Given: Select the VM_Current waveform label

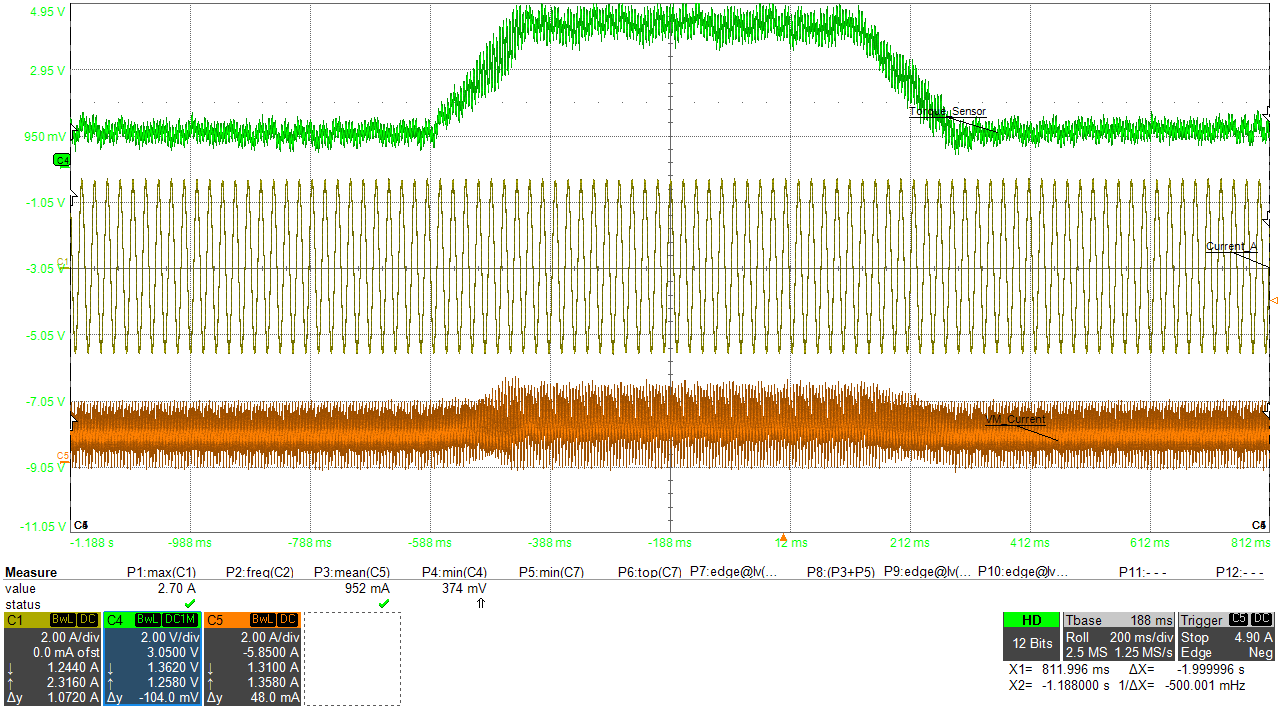Looking at the screenshot, I should (1015, 420).
